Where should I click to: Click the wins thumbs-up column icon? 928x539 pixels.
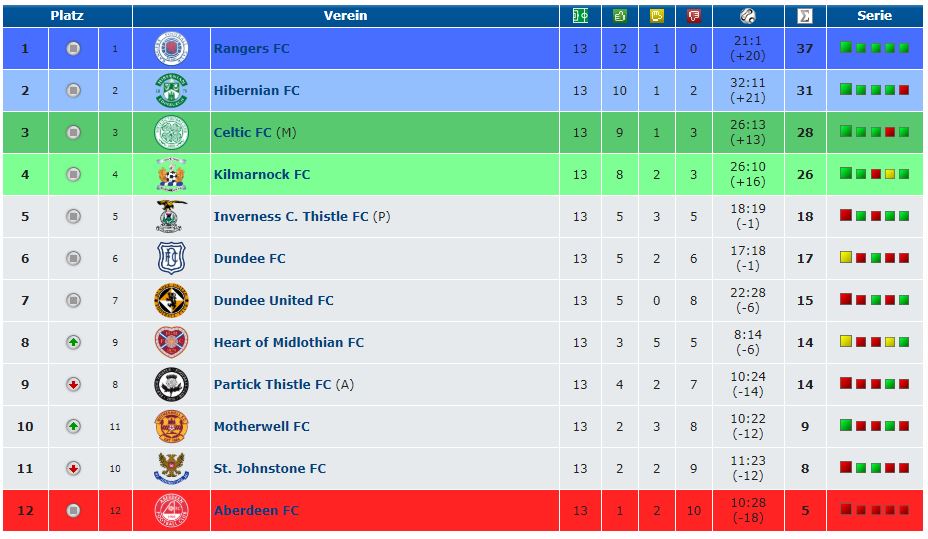click(620, 16)
